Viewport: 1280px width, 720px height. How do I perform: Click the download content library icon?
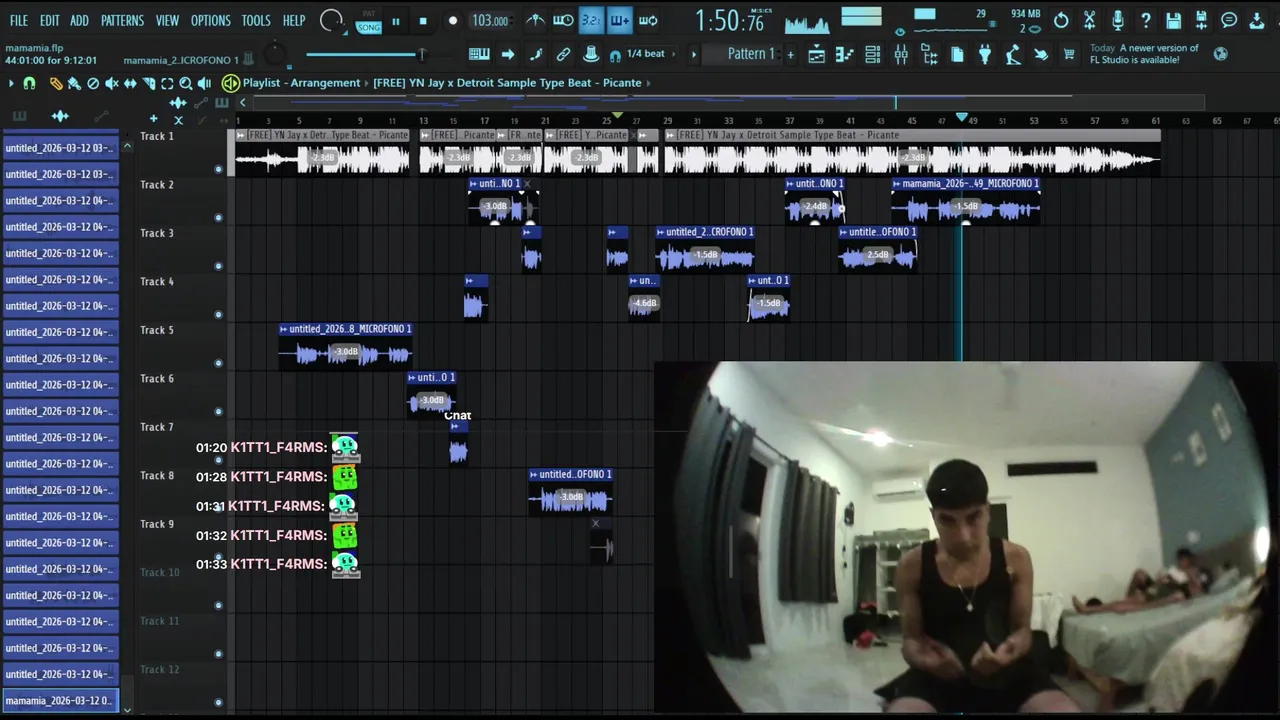click(1256, 20)
